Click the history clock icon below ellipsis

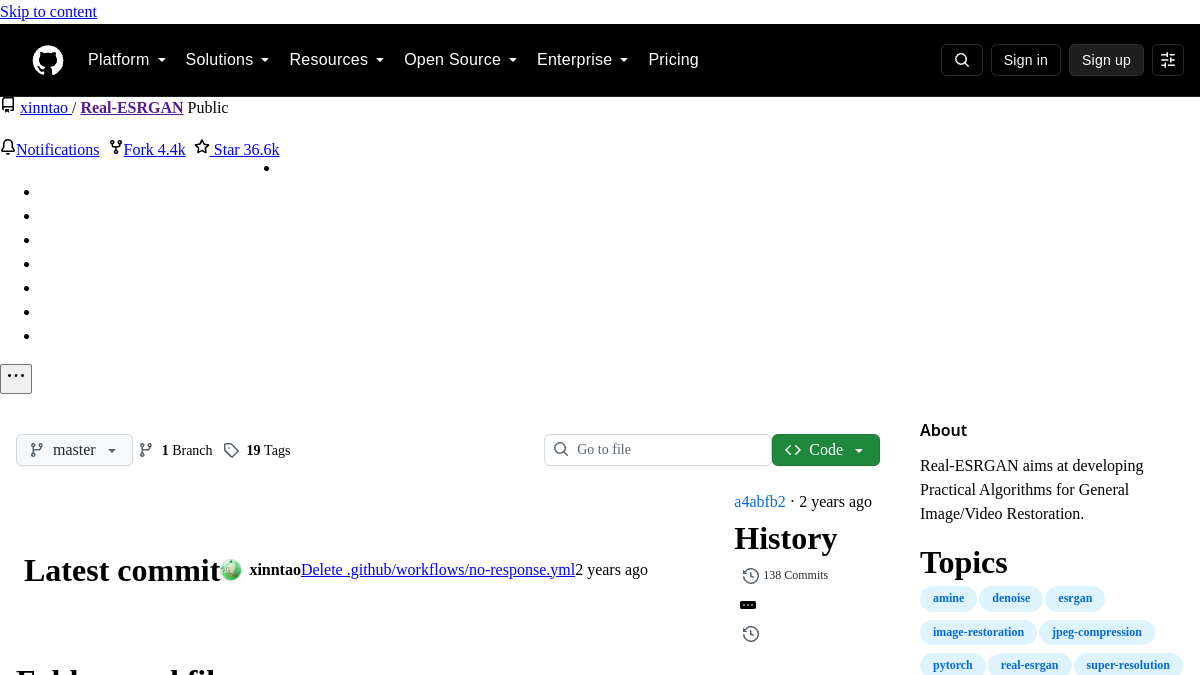[x=751, y=634]
